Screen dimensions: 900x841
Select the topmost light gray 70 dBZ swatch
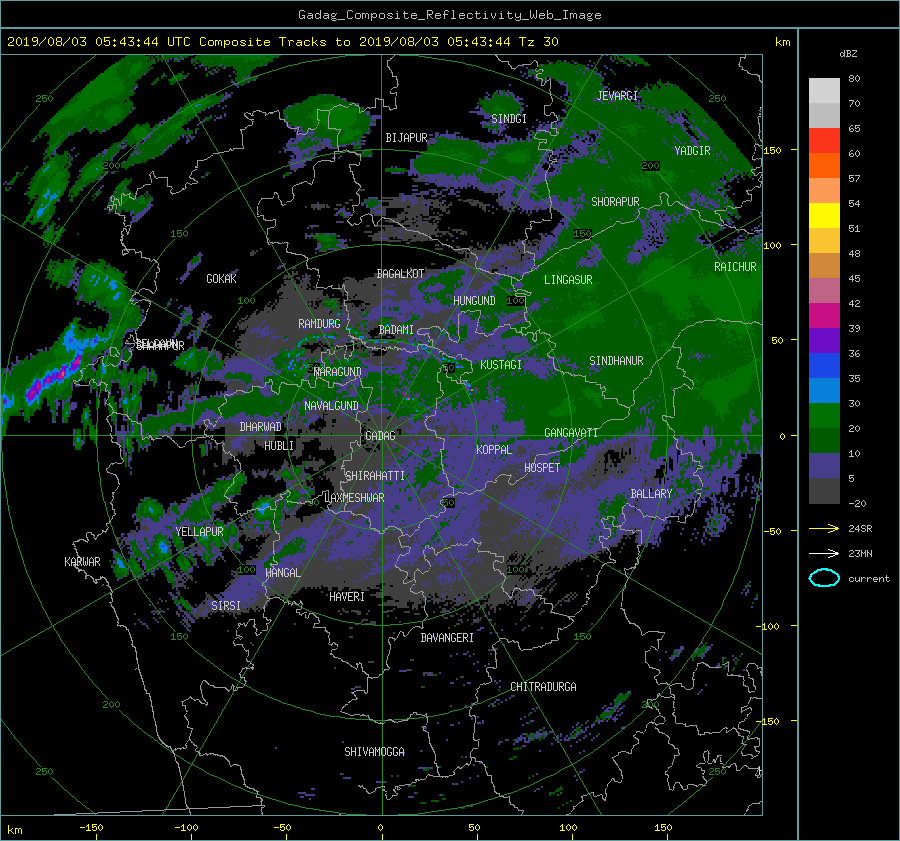coord(824,91)
